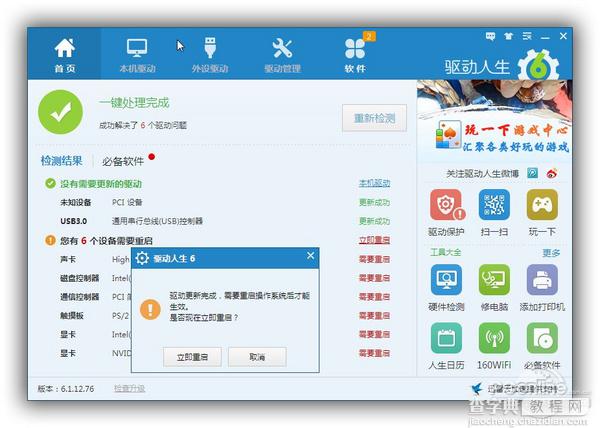The height and width of the screenshot is (428, 600).
Task: Click the 磁盘控制器 row label
Action: pyautogui.click(x=79, y=278)
